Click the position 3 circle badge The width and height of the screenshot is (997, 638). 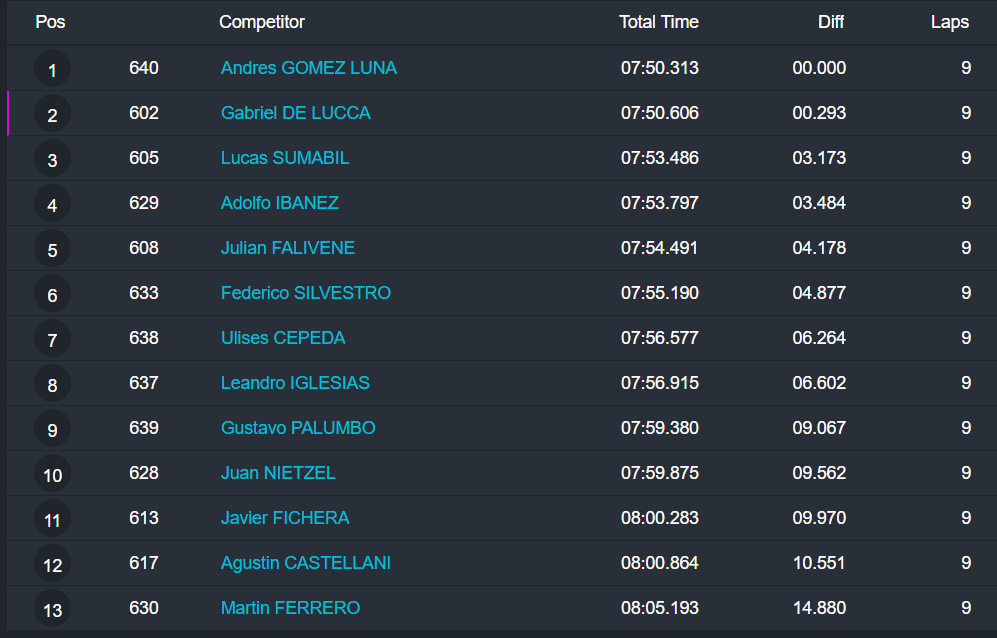(52, 160)
